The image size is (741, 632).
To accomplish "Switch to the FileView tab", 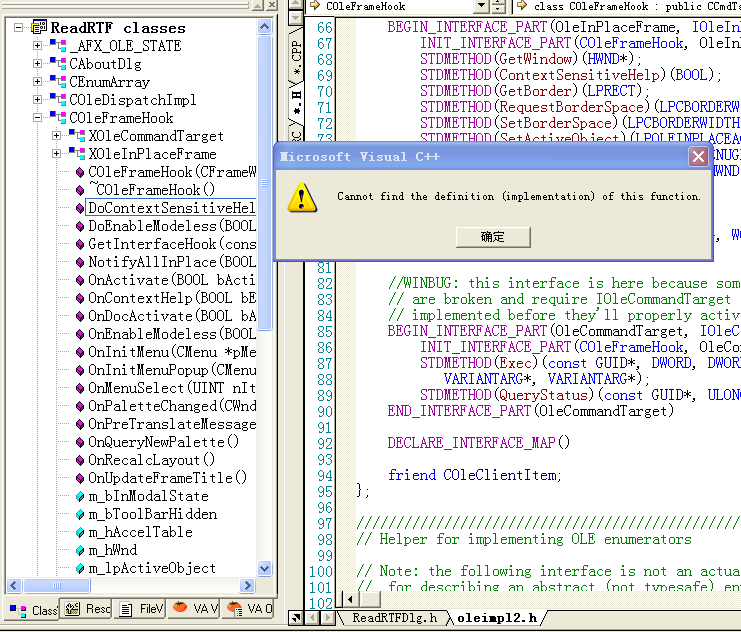I will point(141,609).
